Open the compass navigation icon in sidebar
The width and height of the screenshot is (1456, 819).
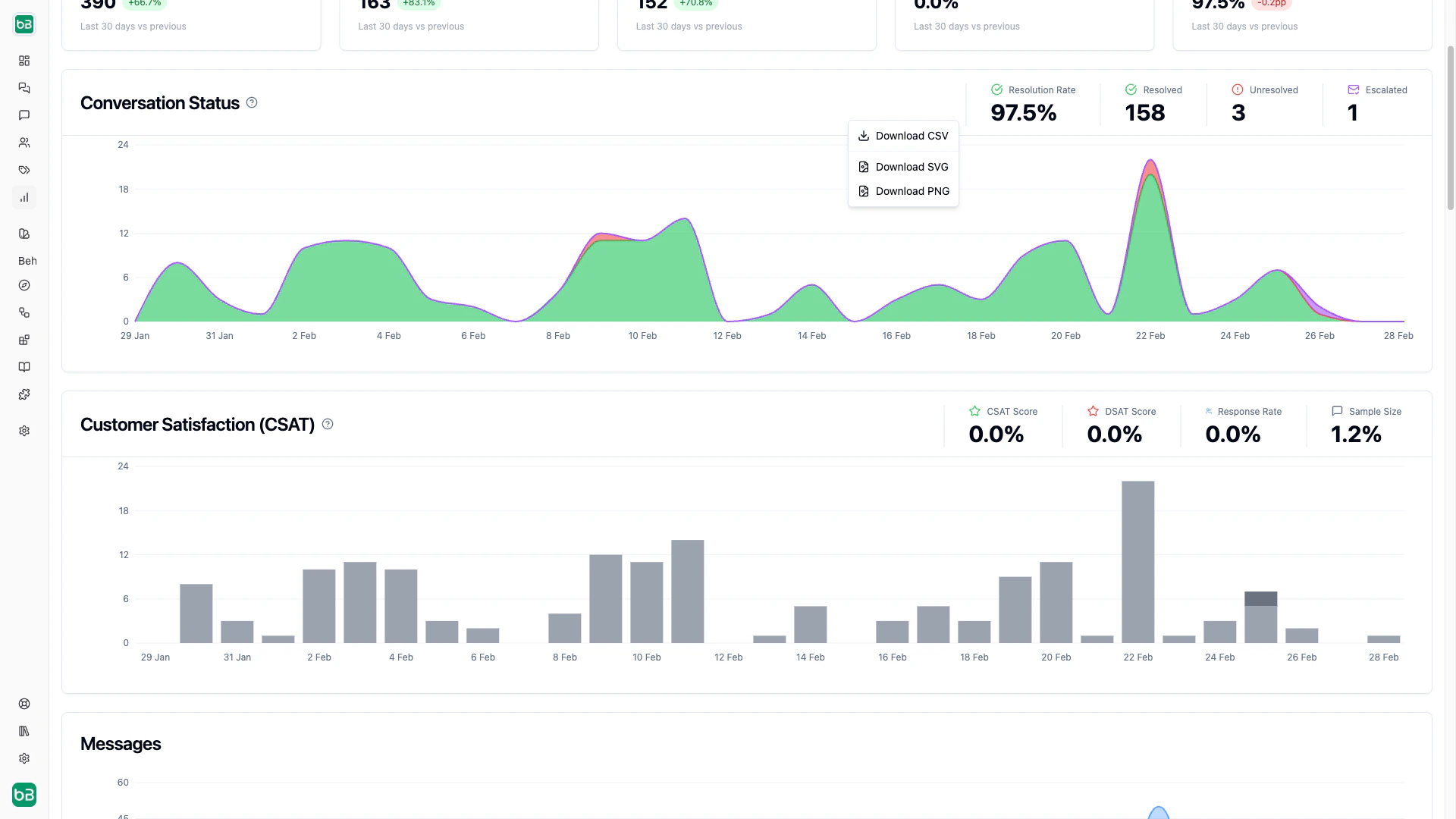pyautogui.click(x=24, y=286)
